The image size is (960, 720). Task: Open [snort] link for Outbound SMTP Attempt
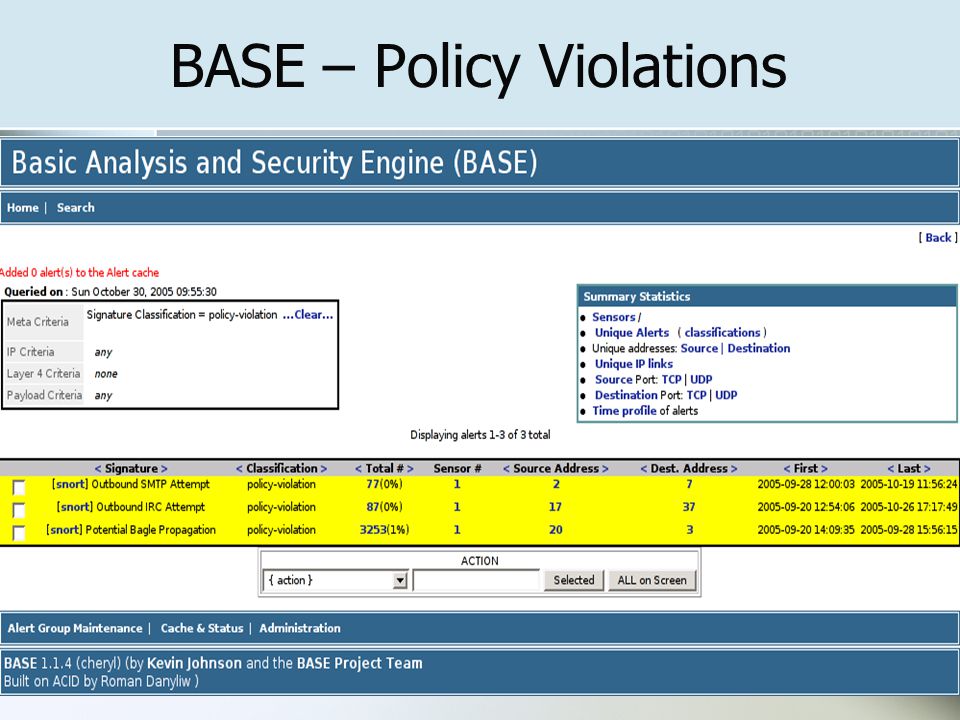[70, 484]
